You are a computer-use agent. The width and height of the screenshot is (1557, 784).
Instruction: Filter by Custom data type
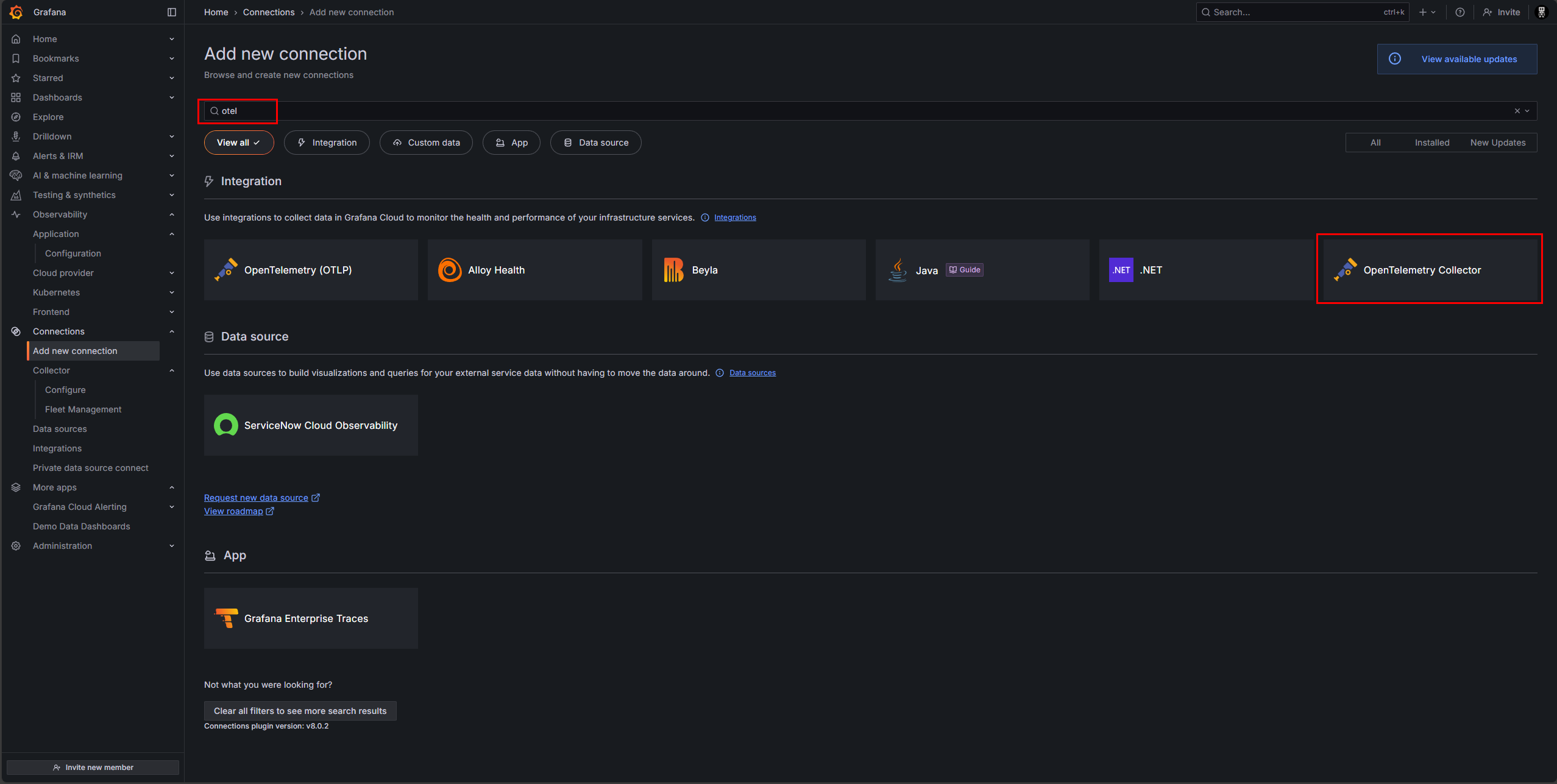pos(426,143)
